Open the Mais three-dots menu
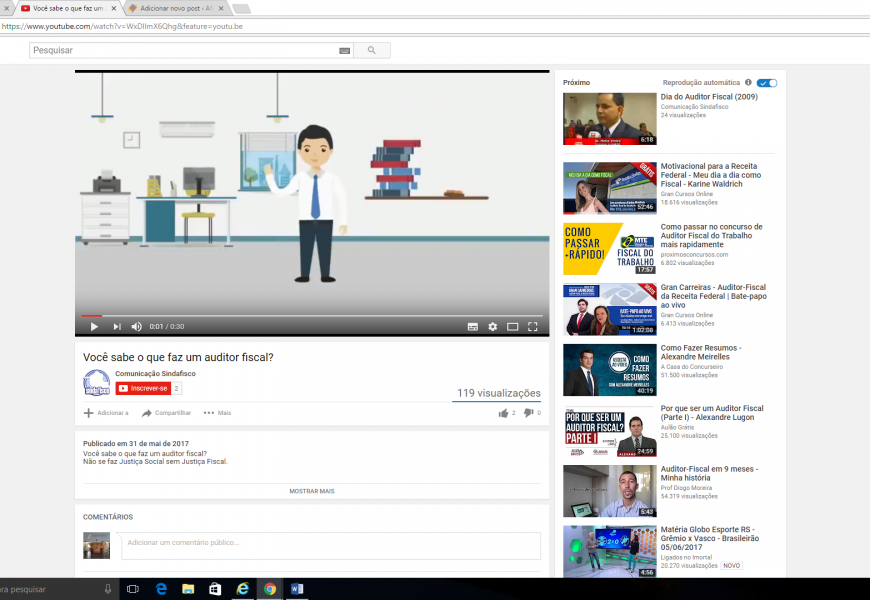 point(217,412)
